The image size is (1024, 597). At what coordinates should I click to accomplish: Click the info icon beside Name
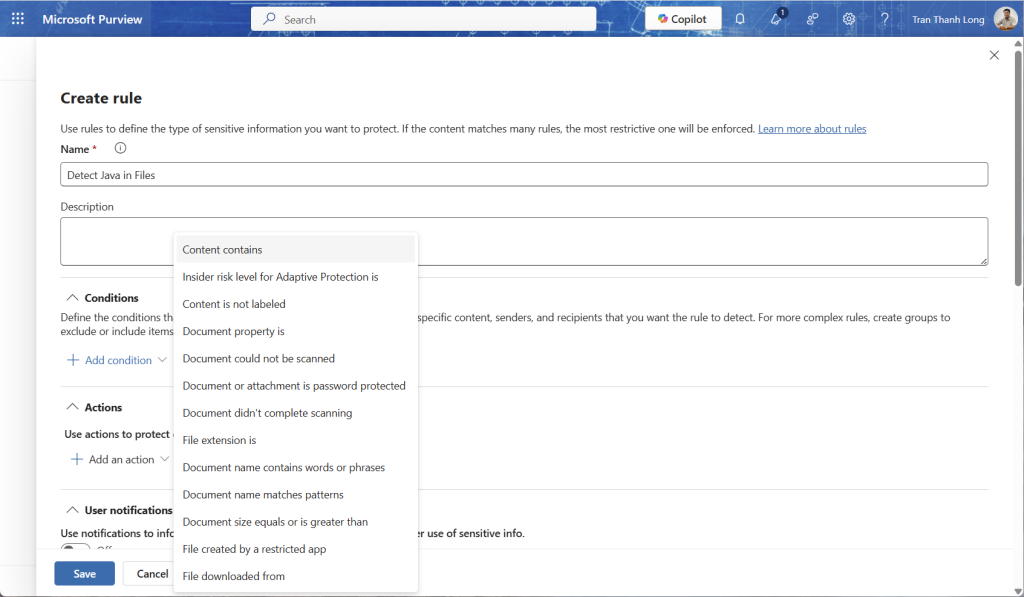click(x=120, y=148)
